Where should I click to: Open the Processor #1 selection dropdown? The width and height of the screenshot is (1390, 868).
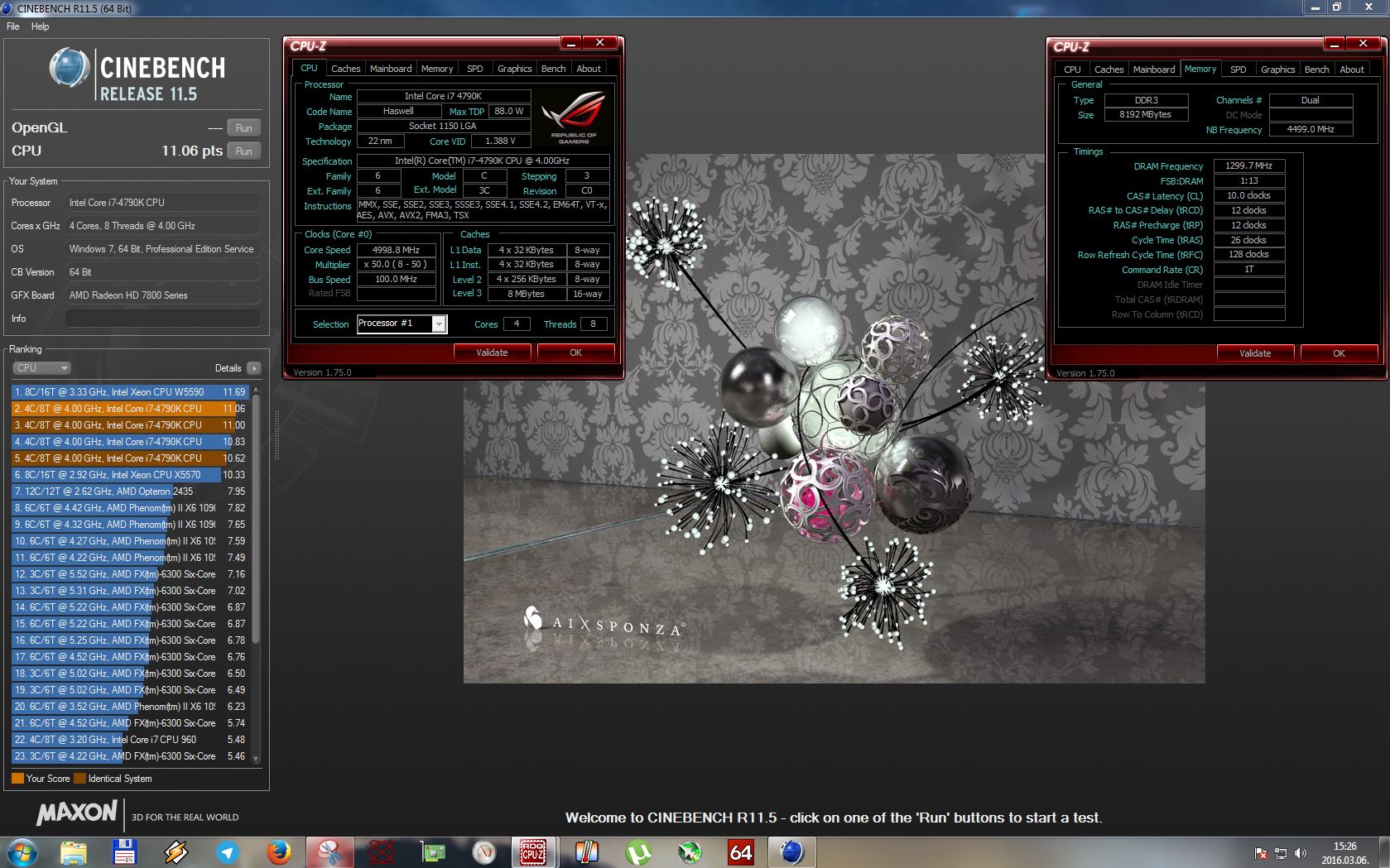(x=402, y=324)
